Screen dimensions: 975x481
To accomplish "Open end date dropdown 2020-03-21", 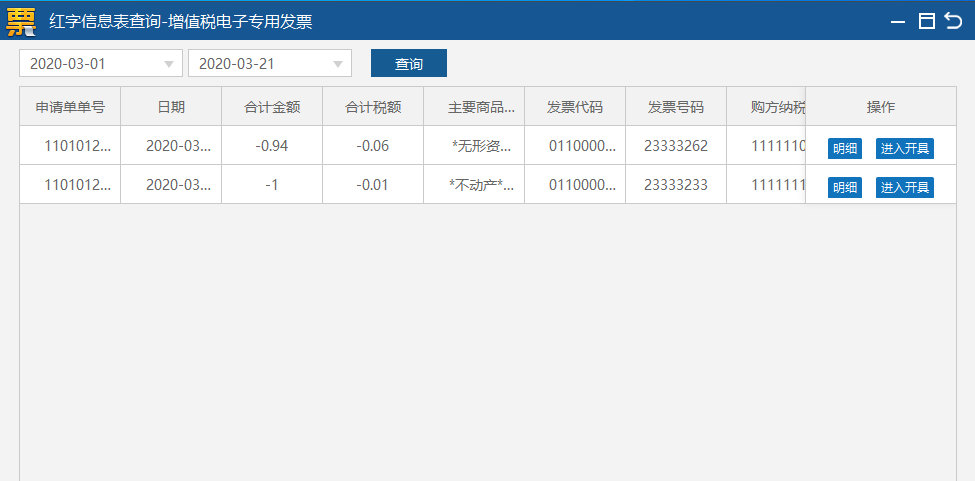I will [270, 63].
